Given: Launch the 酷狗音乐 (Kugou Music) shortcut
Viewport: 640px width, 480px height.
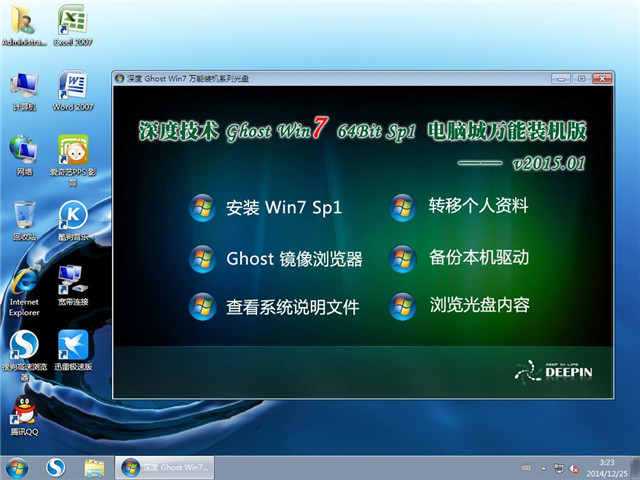Looking at the screenshot, I should pos(73,220).
